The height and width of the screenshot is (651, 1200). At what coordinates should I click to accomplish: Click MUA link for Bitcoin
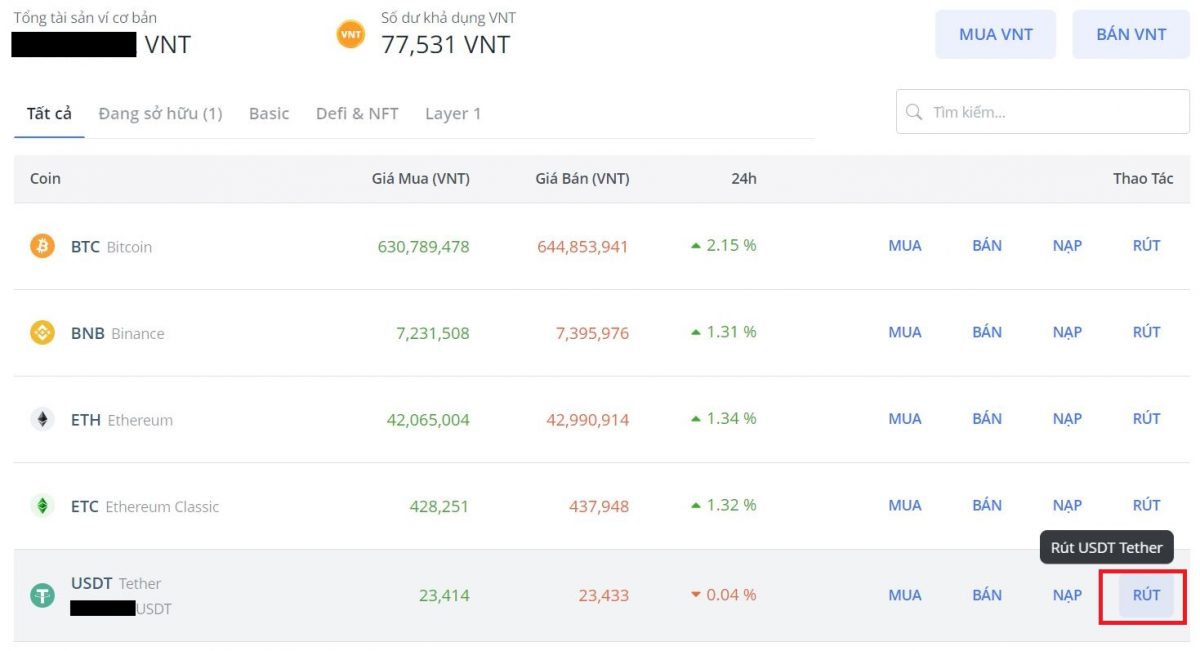[905, 246]
